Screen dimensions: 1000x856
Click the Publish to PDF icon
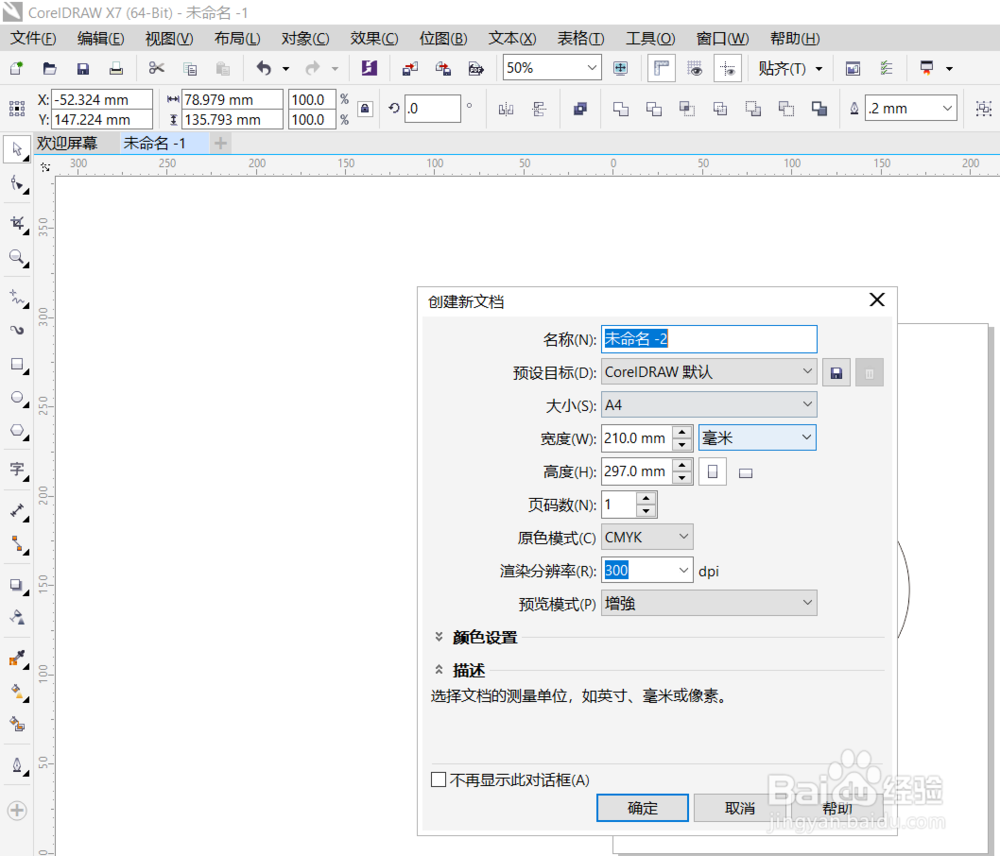[476, 68]
